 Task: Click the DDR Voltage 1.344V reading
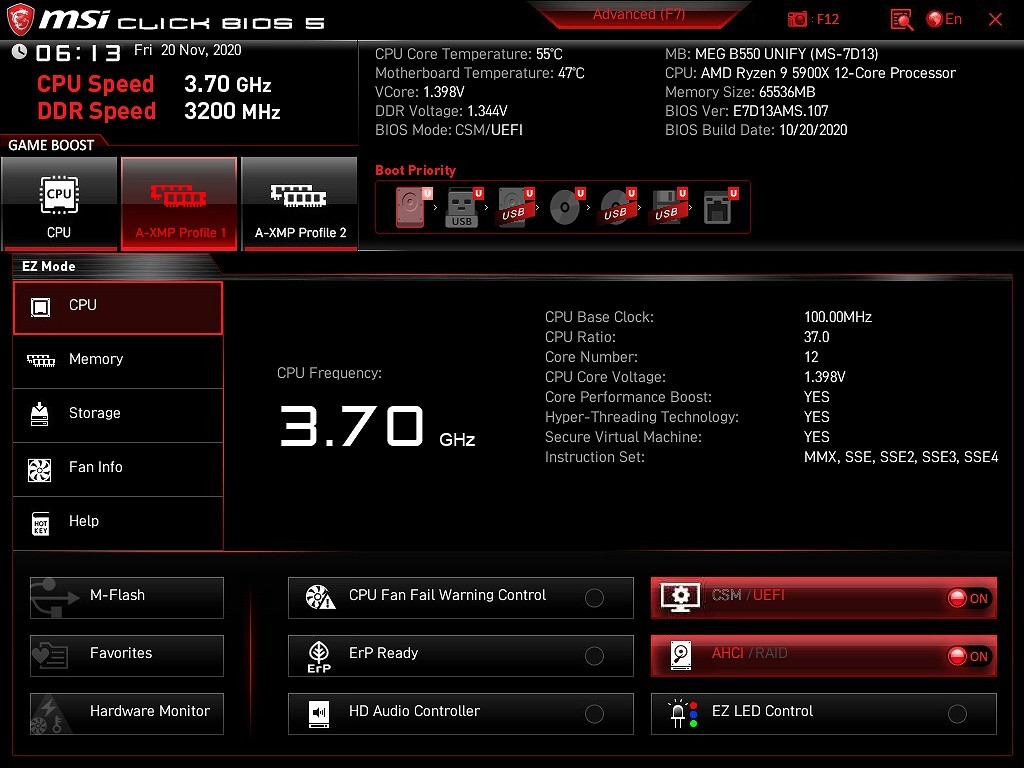[441, 111]
